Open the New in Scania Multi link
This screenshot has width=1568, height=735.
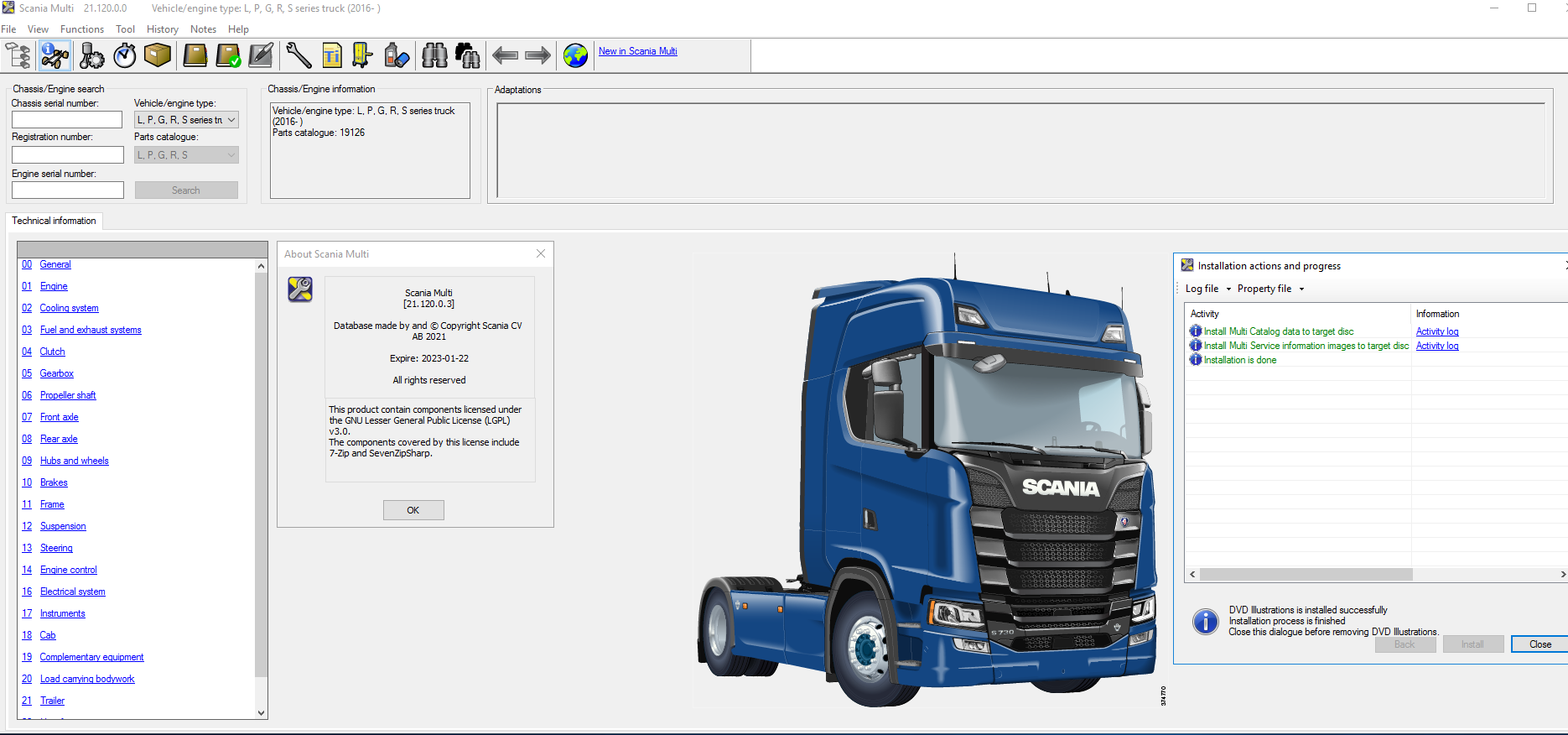click(x=637, y=51)
